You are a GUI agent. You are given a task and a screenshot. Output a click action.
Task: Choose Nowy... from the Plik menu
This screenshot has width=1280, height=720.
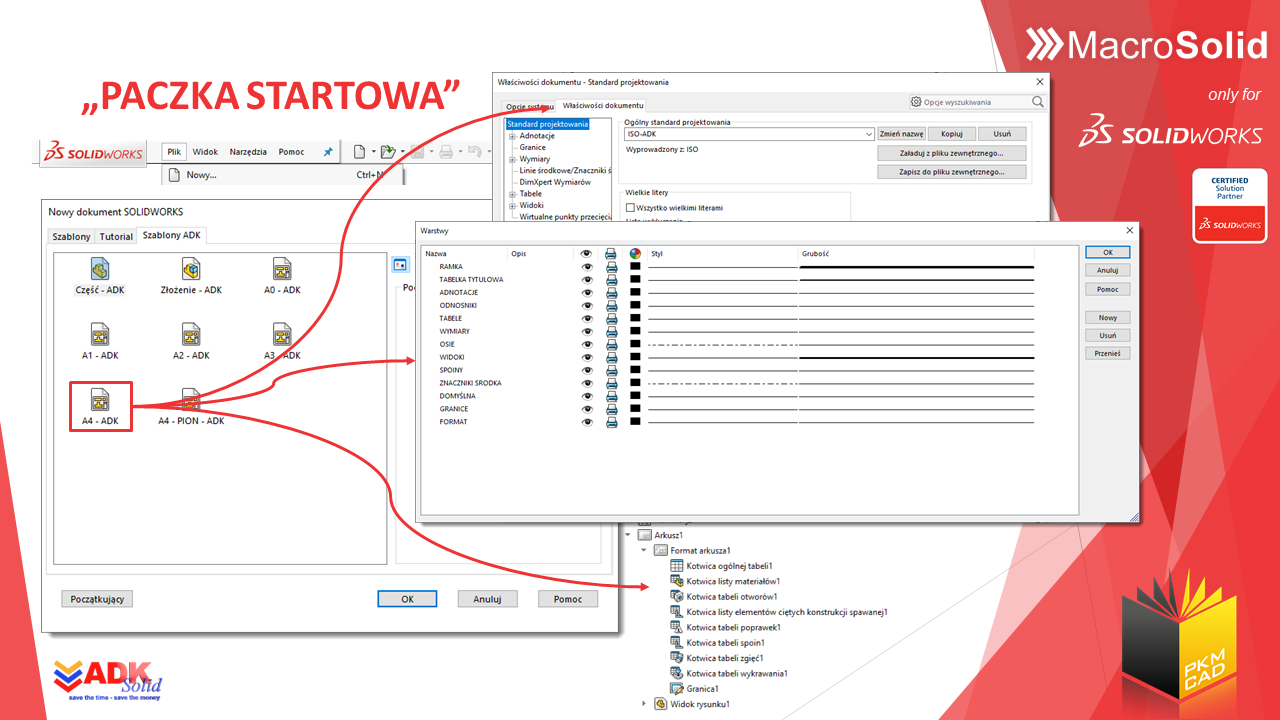click(283, 175)
